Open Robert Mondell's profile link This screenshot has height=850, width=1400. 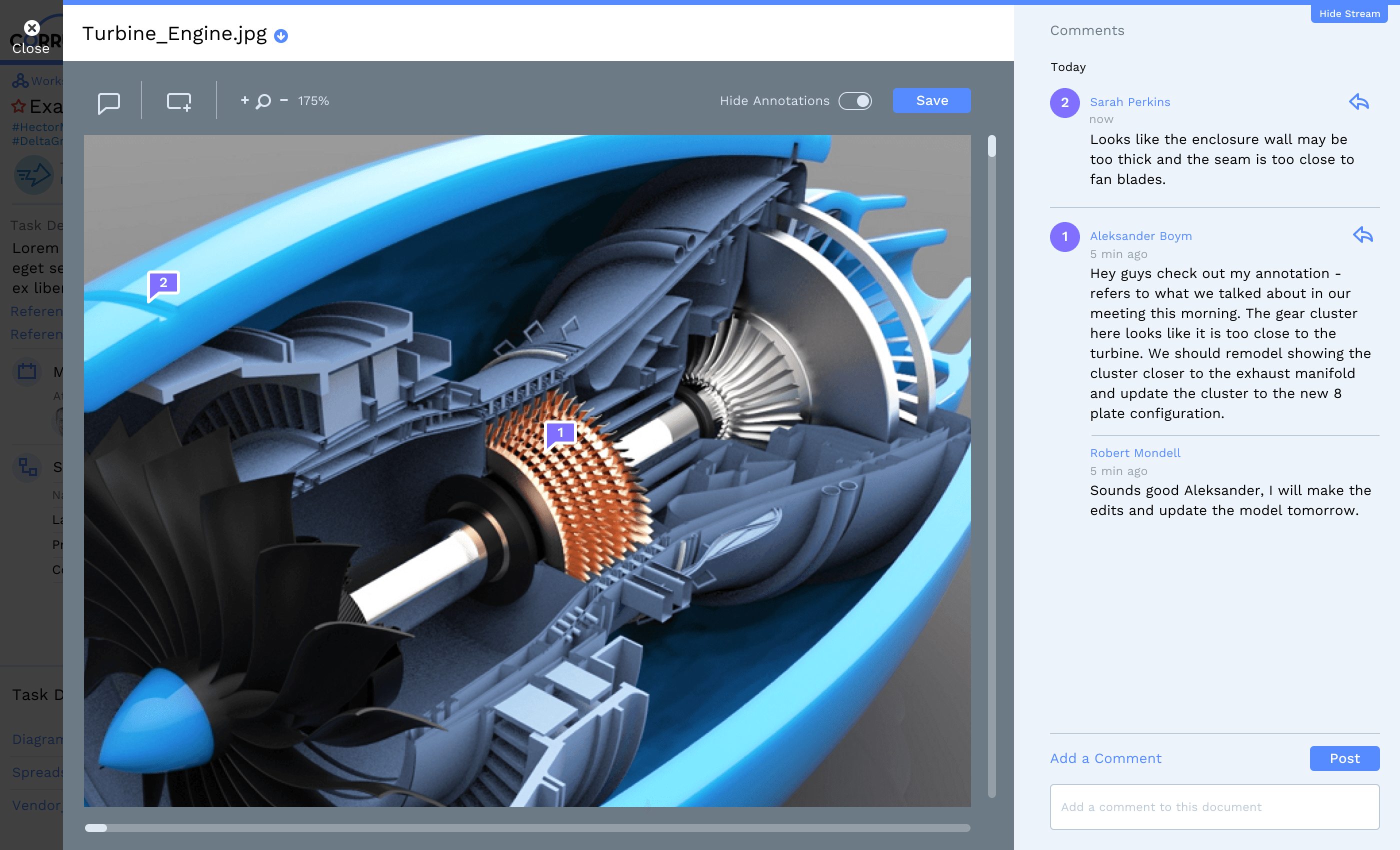pos(1134,453)
